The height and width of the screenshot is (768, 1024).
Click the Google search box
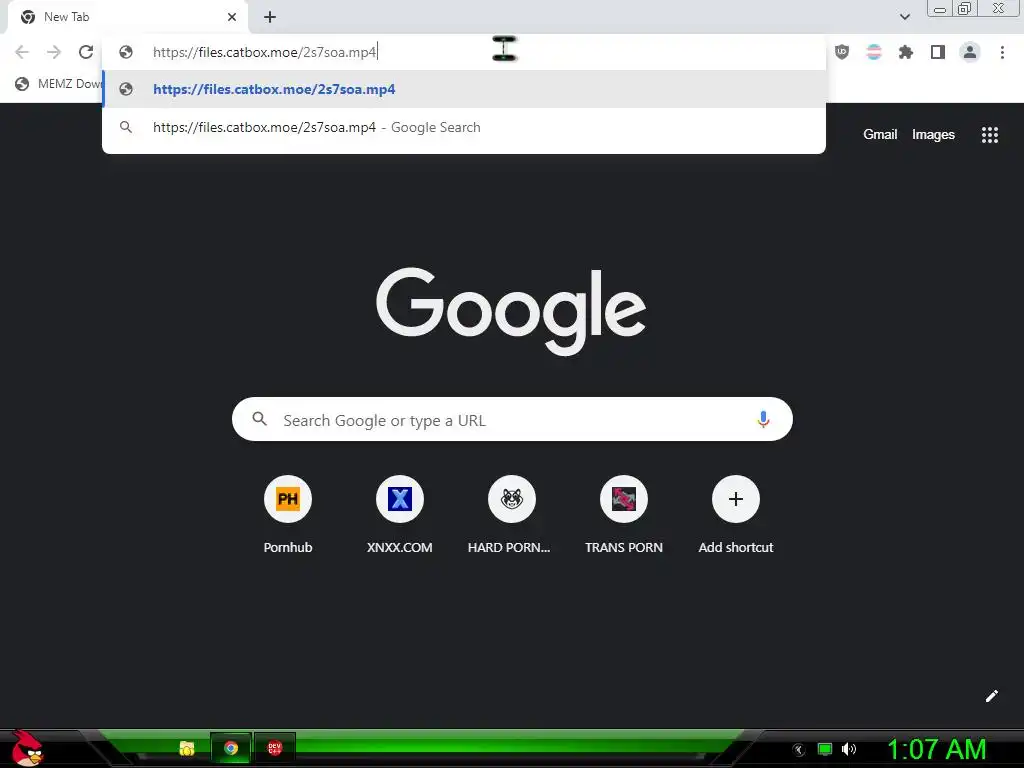point(512,419)
